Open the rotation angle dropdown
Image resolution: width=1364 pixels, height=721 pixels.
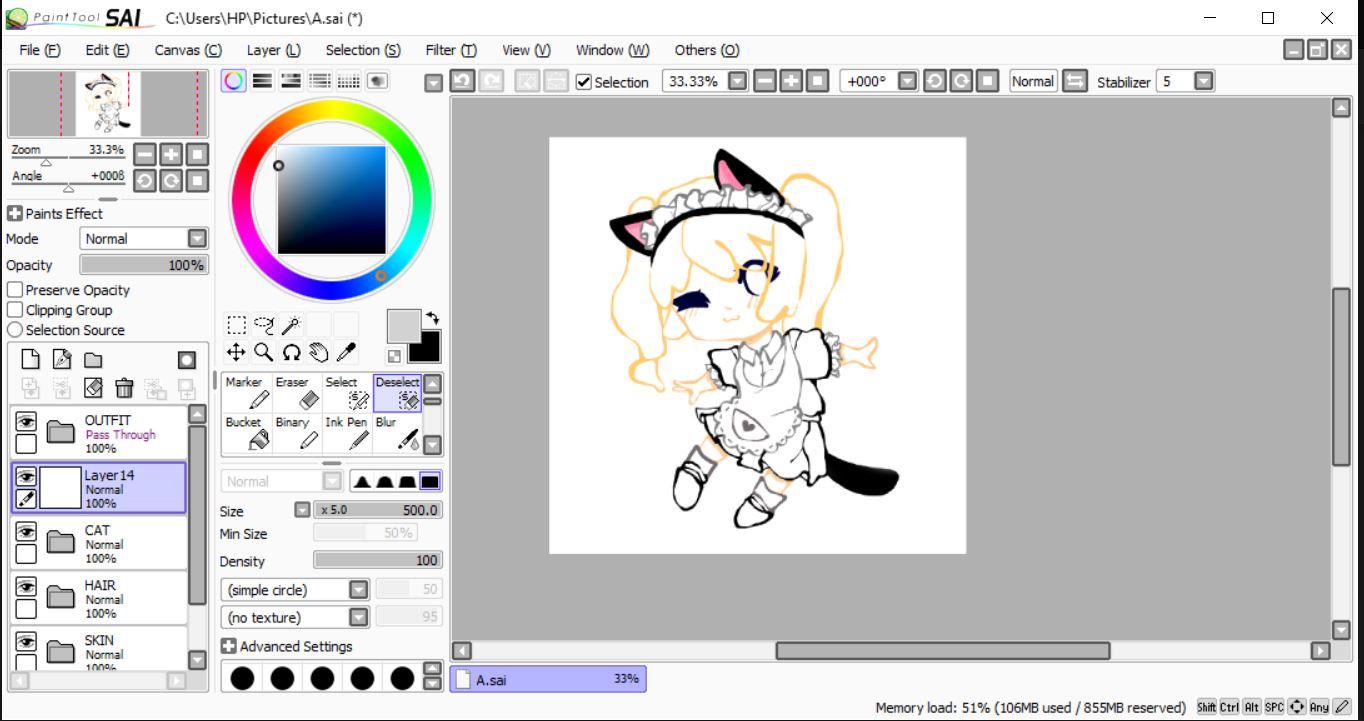click(x=907, y=82)
